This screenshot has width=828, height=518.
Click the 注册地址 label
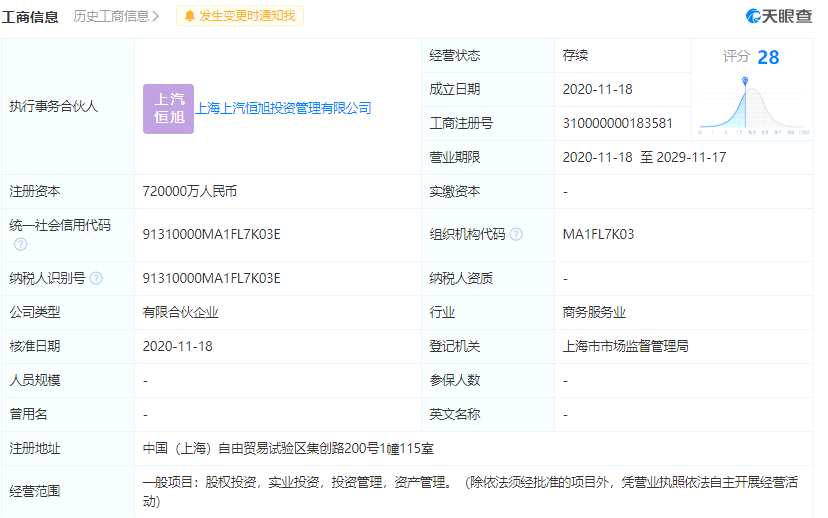tap(34, 448)
